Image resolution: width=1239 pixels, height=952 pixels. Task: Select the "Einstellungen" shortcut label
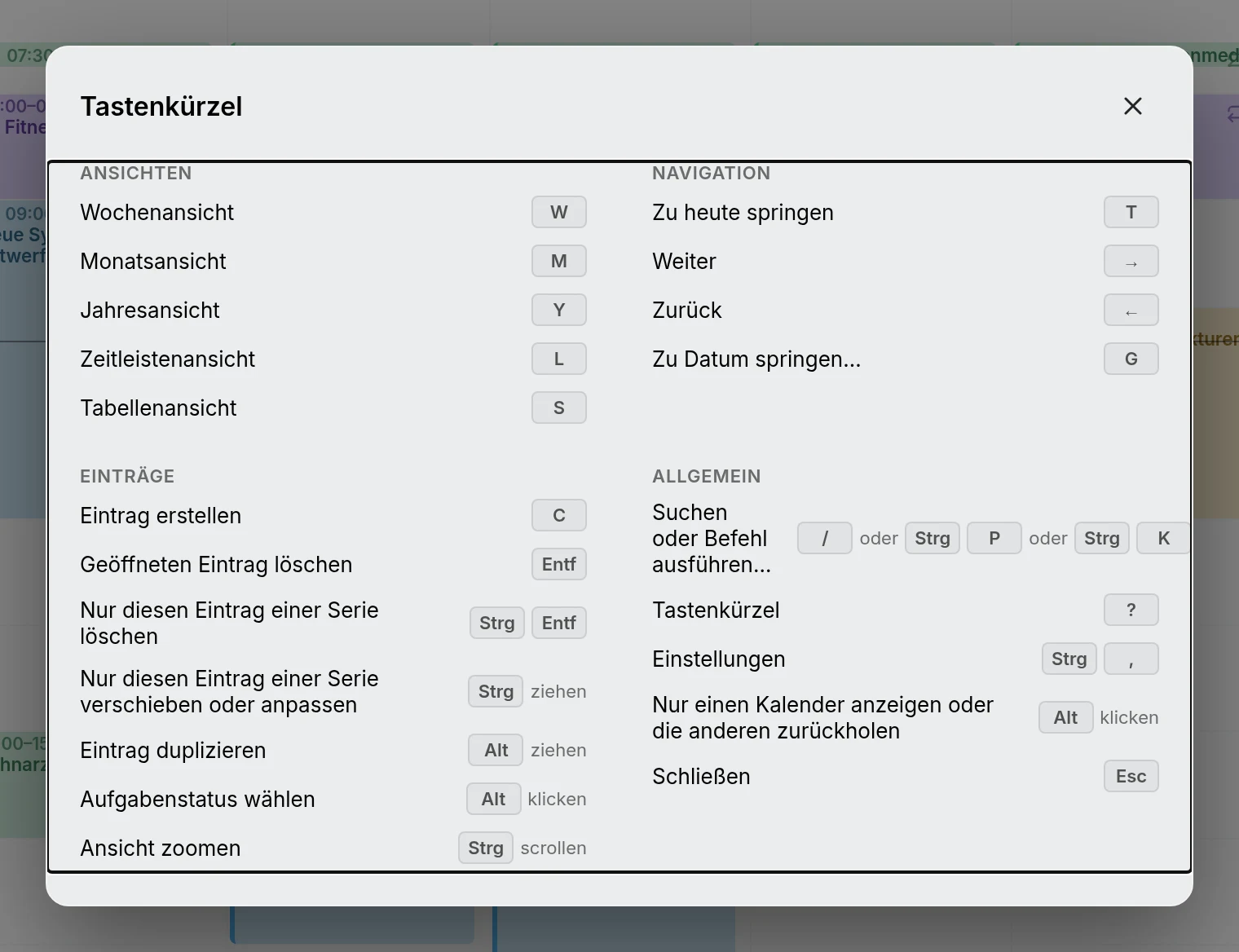click(719, 659)
